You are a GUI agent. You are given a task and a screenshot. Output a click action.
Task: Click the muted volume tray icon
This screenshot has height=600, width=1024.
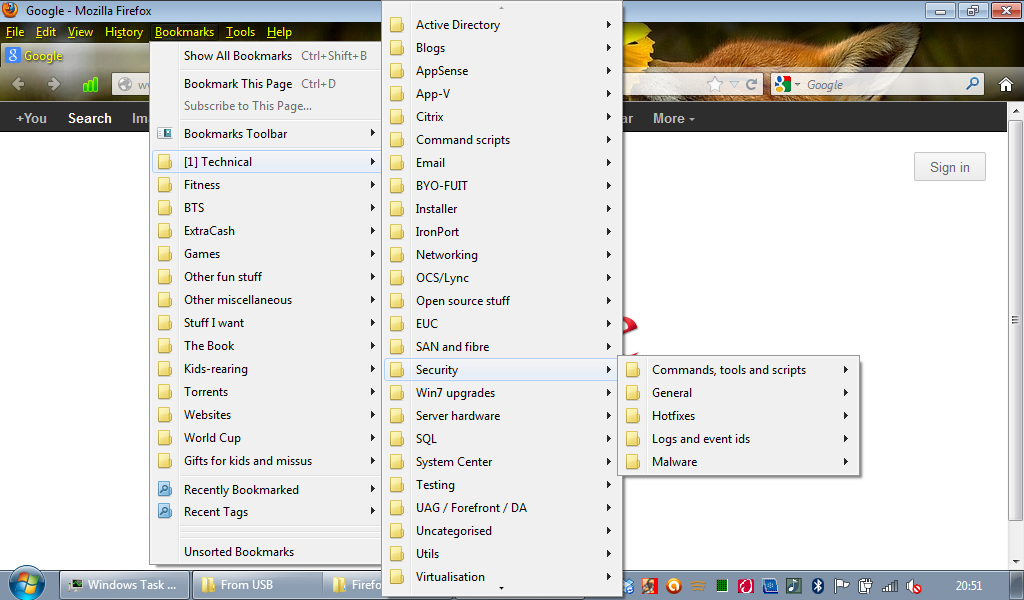point(914,586)
